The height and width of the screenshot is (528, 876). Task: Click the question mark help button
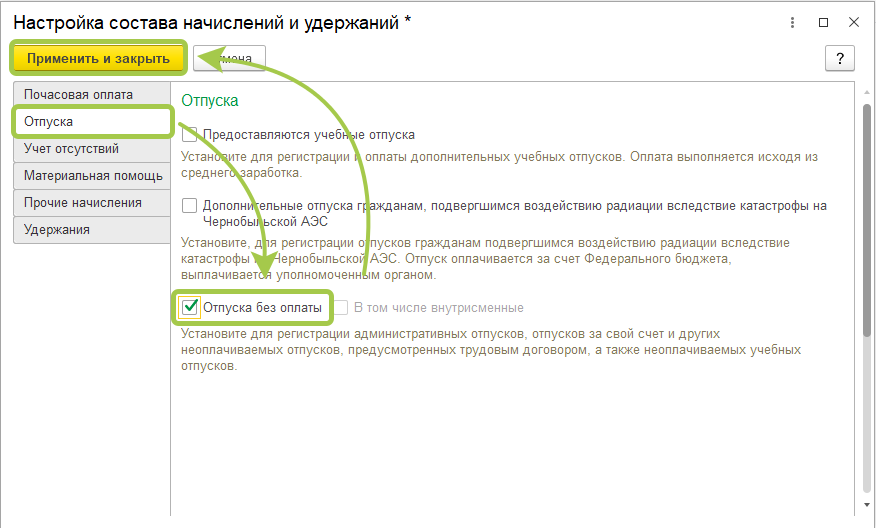pos(839,58)
